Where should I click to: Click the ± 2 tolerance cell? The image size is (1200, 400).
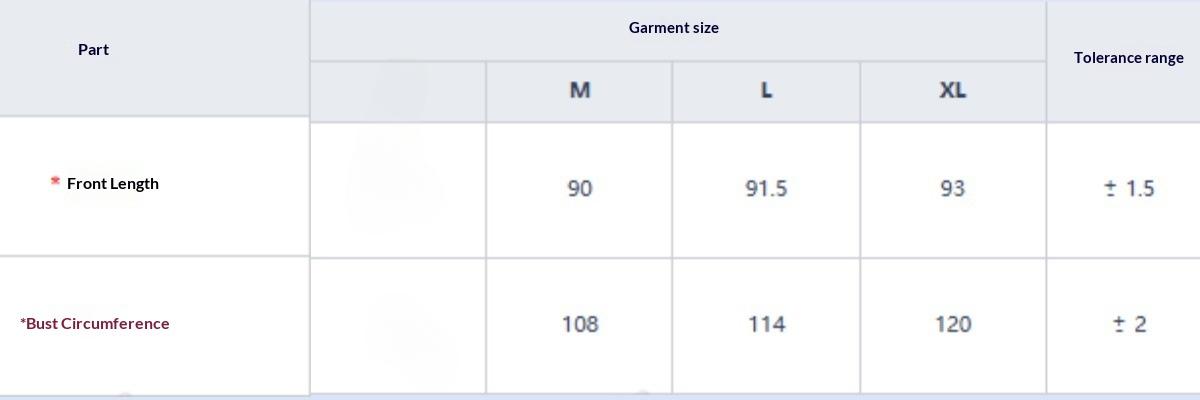(1129, 325)
